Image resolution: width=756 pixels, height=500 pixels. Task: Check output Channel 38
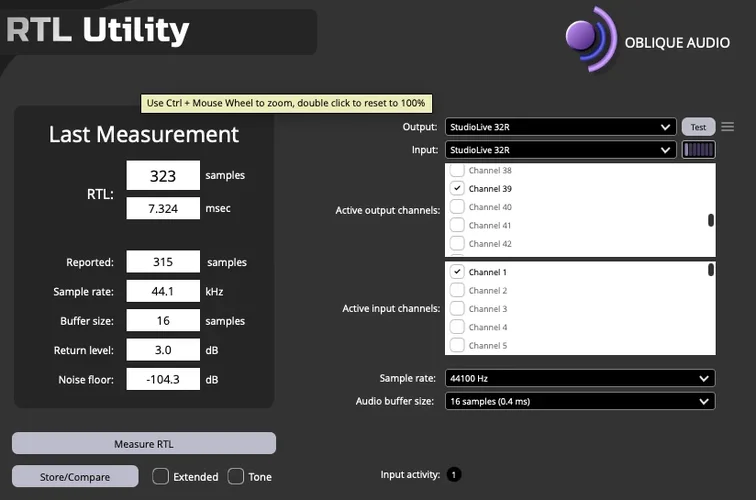coord(457,170)
